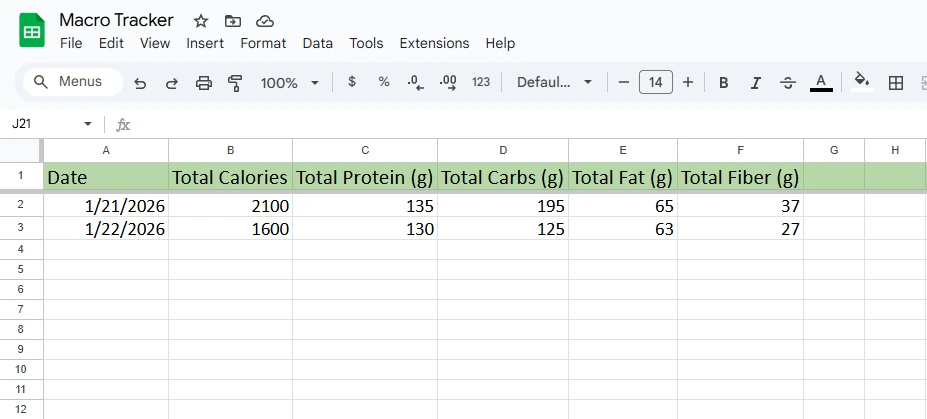Format as currency with dollar button
927x419 pixels.
352,83
